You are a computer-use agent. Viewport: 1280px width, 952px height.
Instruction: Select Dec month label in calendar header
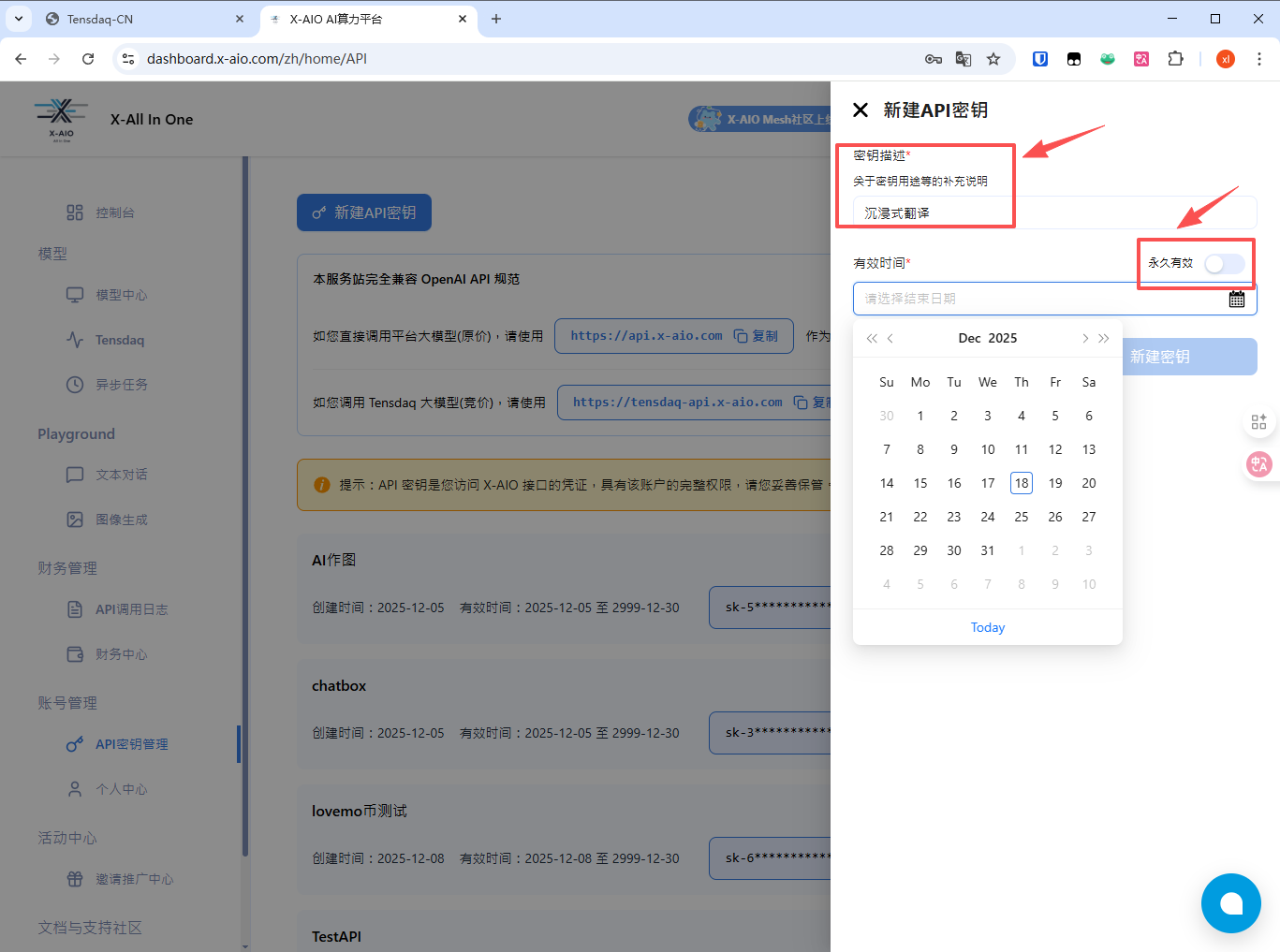click(x=970, y=338)
